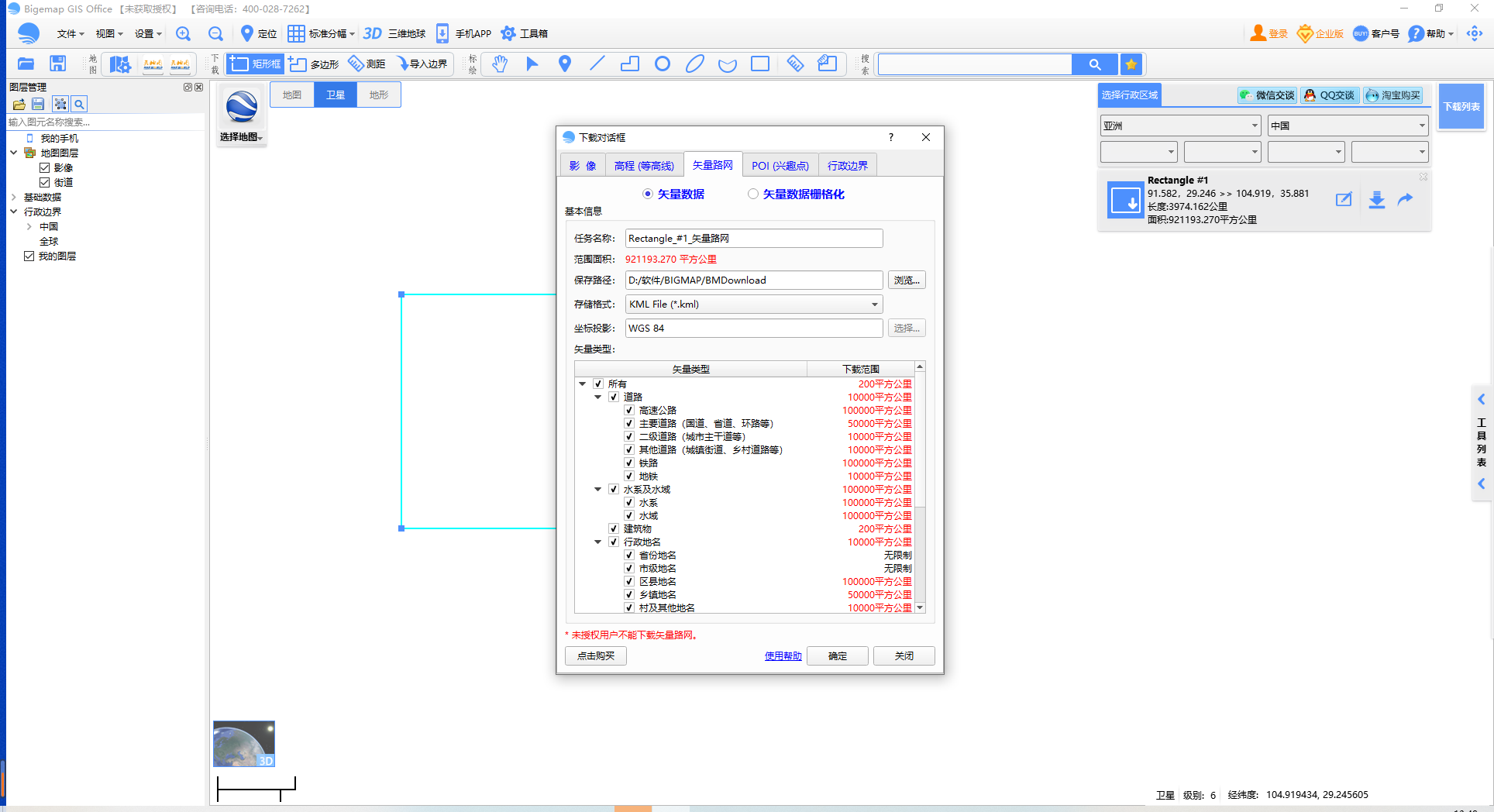Viewport: 1494px width, 812px height.
Task: Toggle the 铁路 checkbox
Action: (629, 463)
